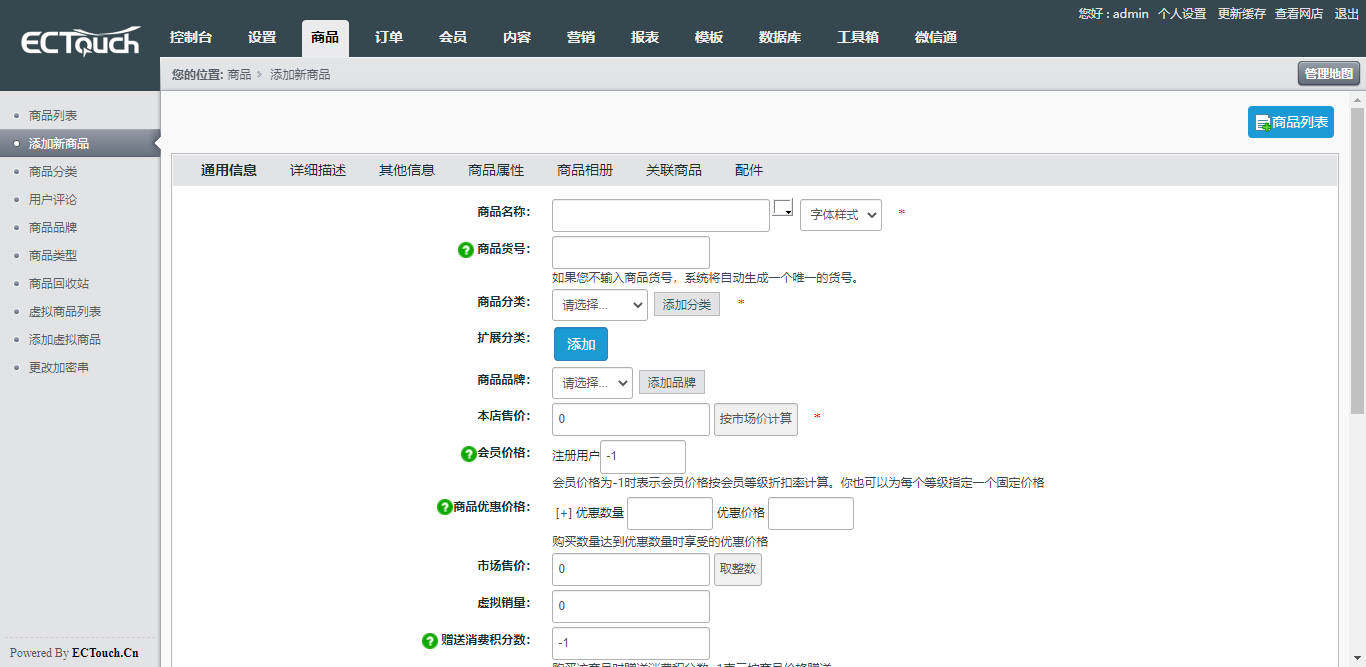Click the help icon beside 商品货号
Image resolution: width=1366 pixels, height=667 pixels.
click(465, 250)
